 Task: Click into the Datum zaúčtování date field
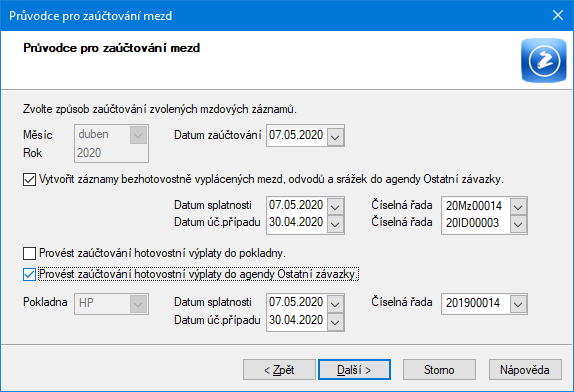(297, 135)
